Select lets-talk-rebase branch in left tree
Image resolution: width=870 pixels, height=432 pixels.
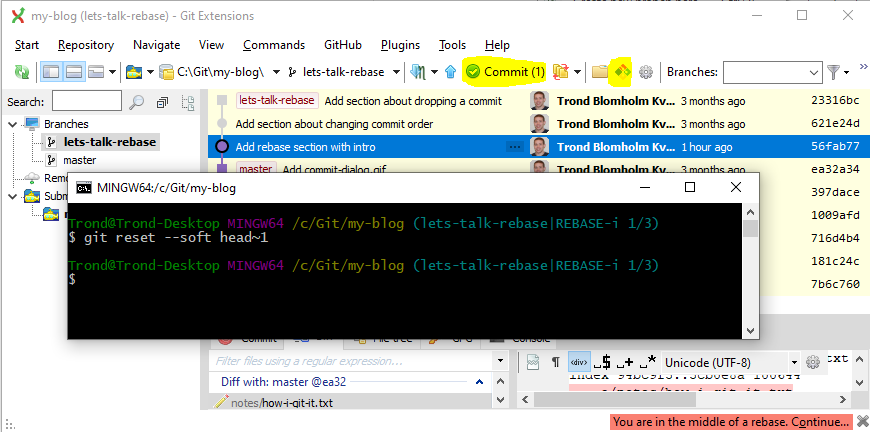point(109,142)
